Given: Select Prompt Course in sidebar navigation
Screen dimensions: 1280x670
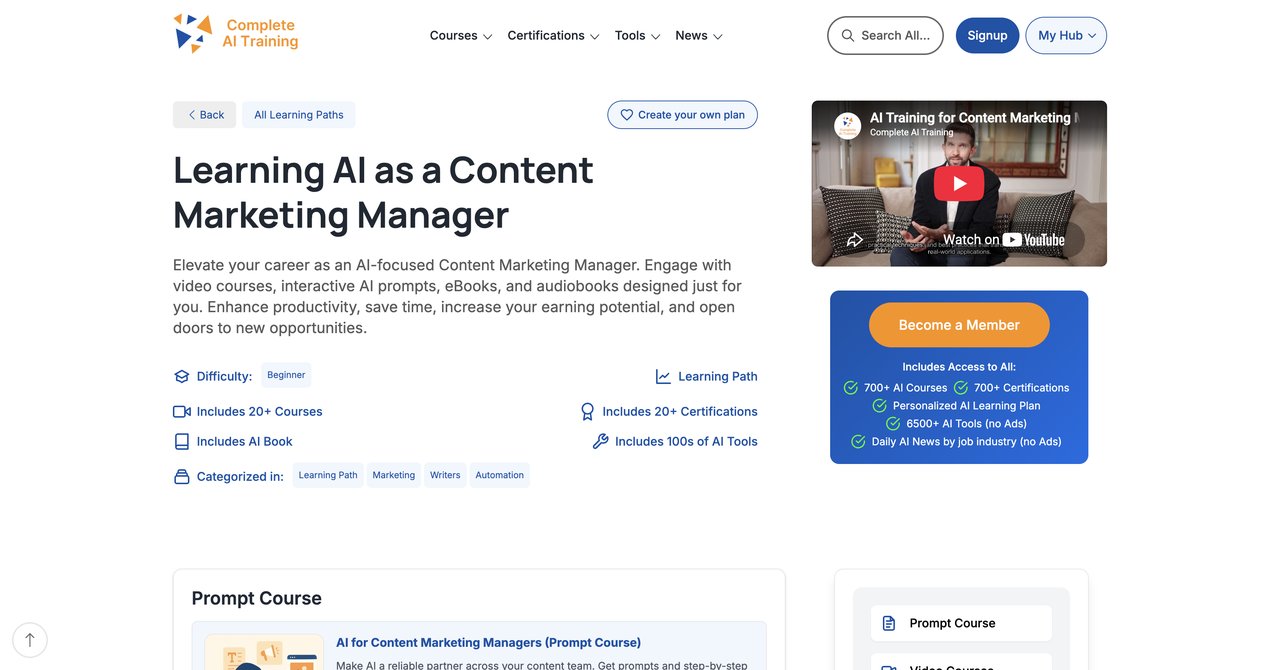Looking at the screenshot, I should pyautogui.click(x=961, y=623).
